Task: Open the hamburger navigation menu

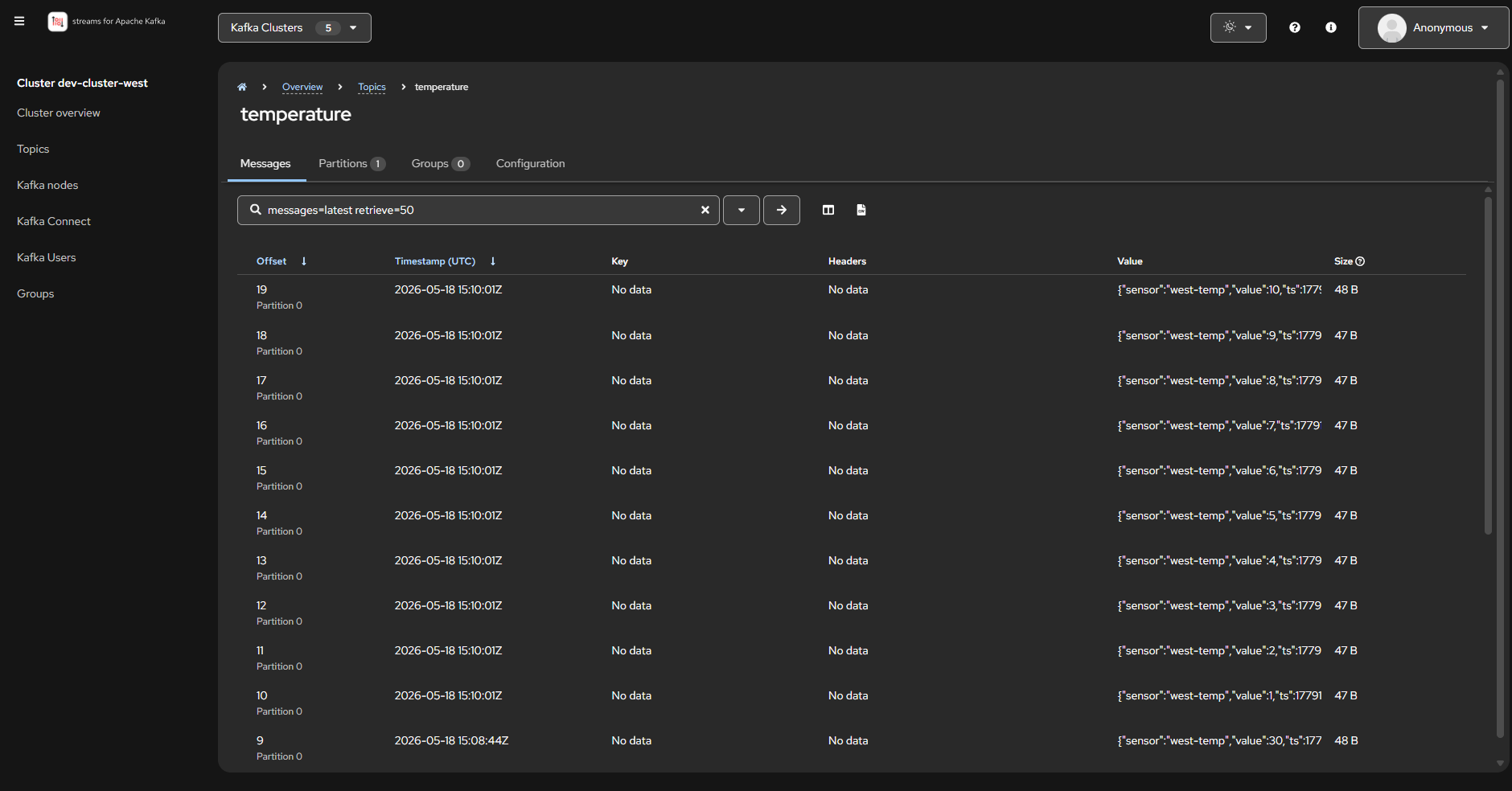Action: [19, 21]
